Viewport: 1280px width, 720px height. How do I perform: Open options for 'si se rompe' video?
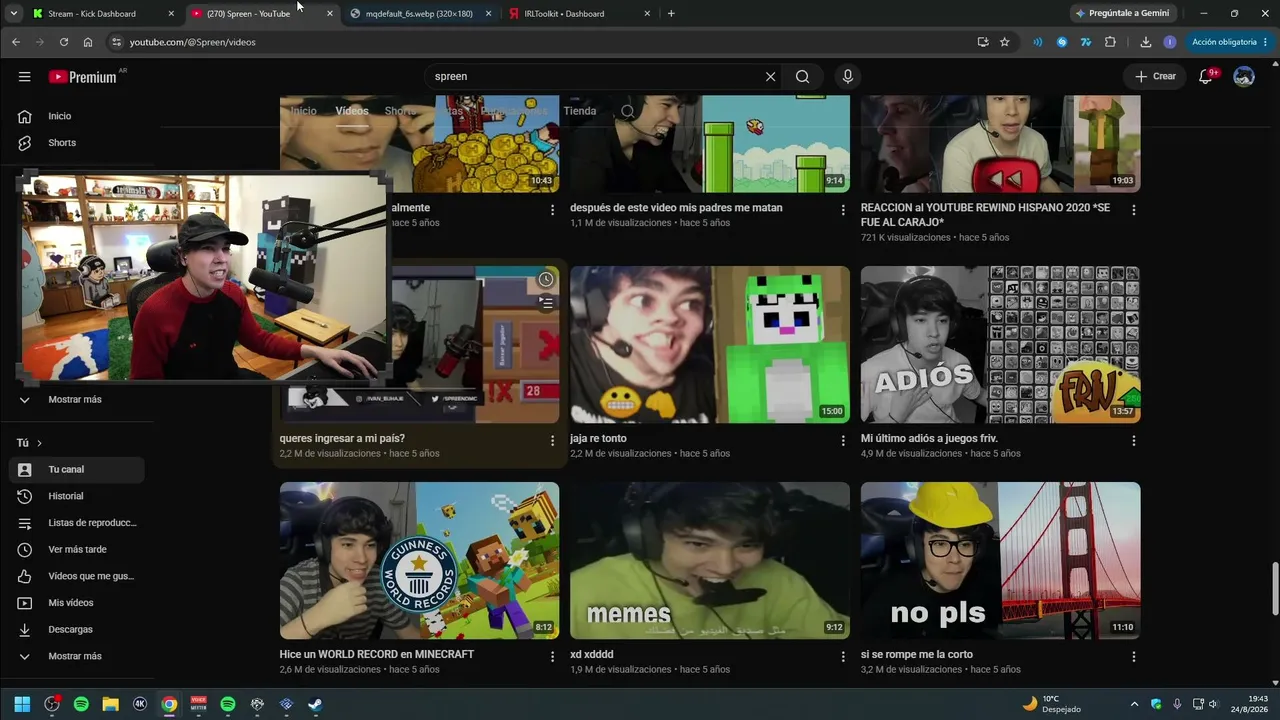(1134, 656)
